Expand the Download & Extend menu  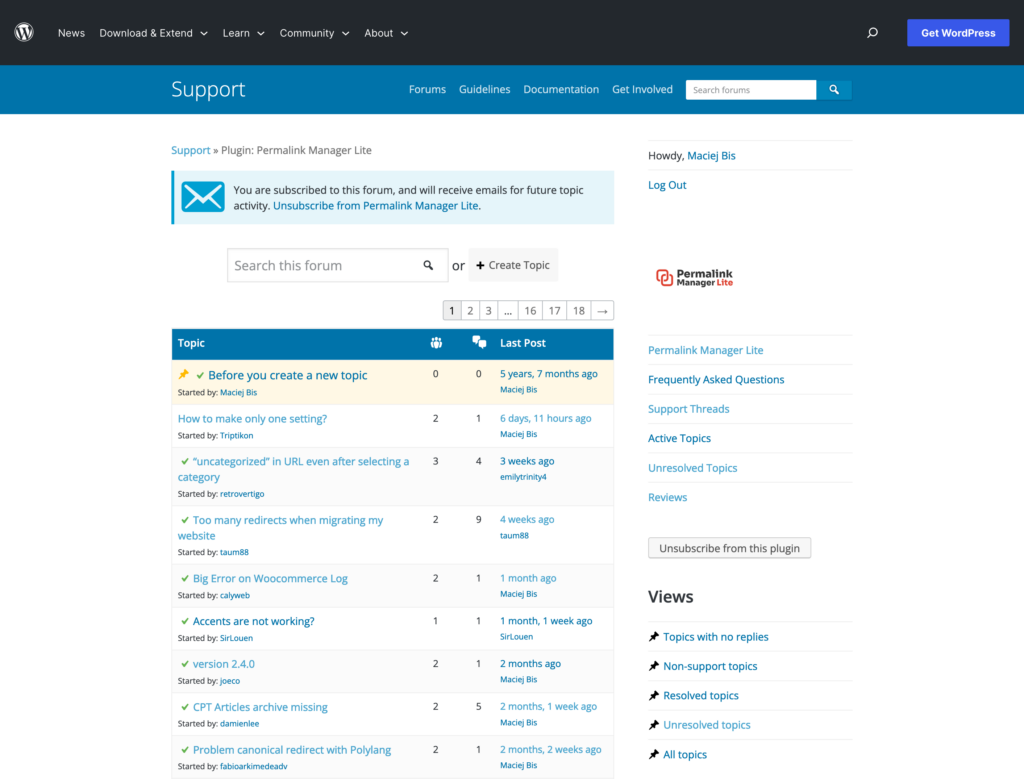pyautogui.click(x=153, y=33)
